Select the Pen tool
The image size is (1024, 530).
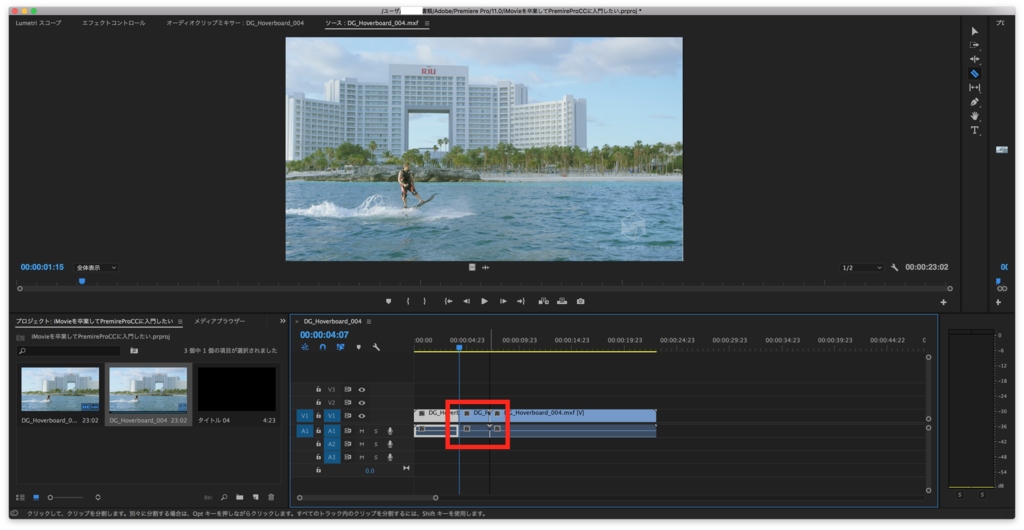click(x=975, y=102)
